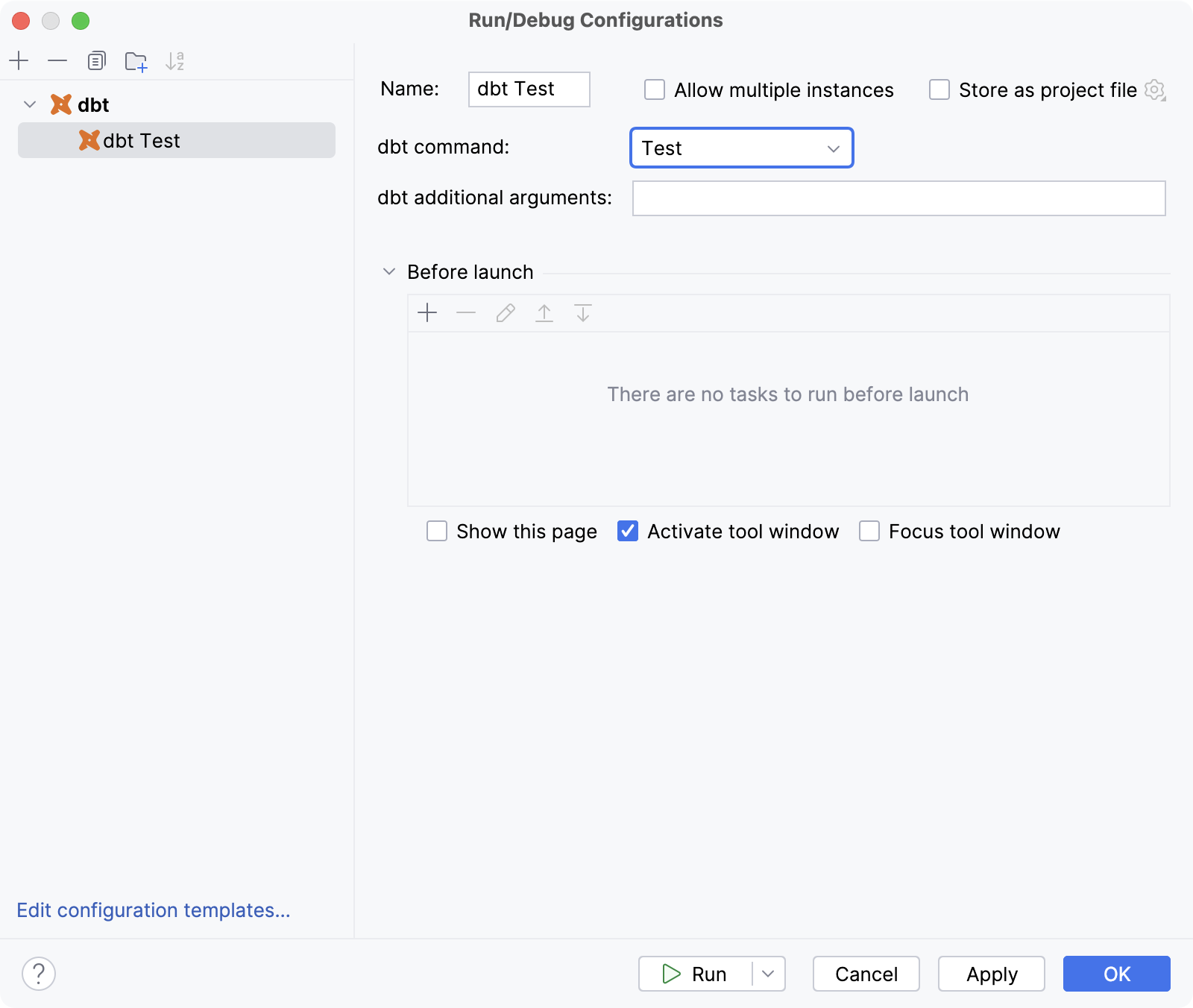Cancel the configuration dialog
Viewport: 1193px width, 1008px height.
pos(866,974)
